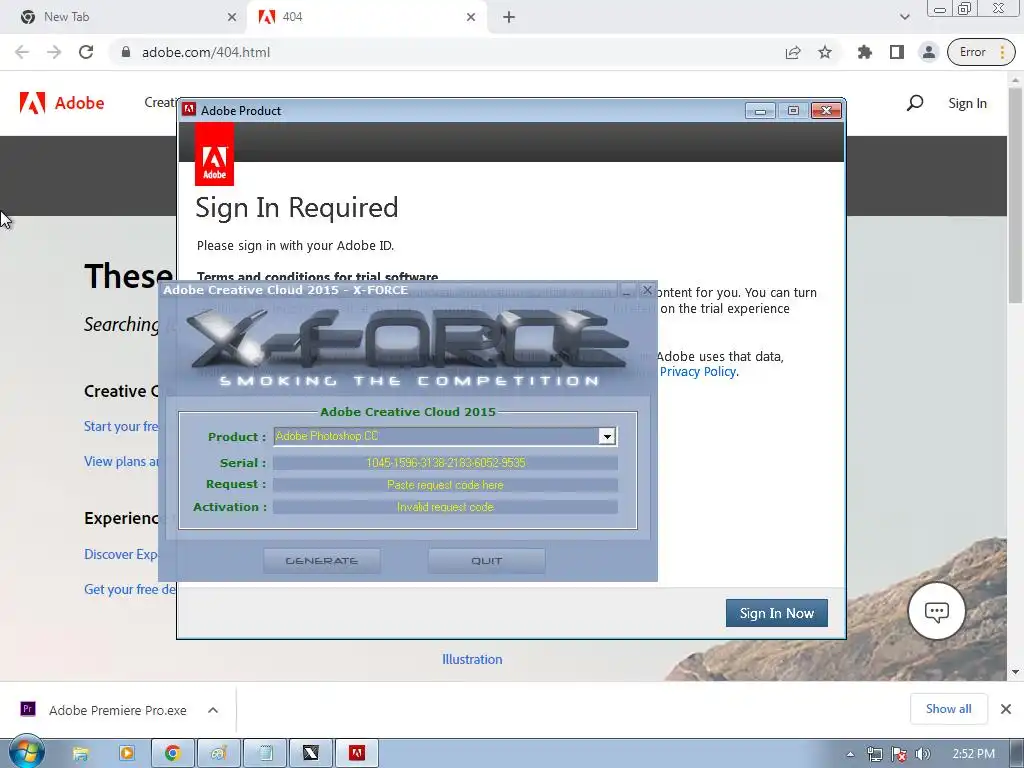
Task: Click the Adobe icon in dialog title bar
Action: 189,110
